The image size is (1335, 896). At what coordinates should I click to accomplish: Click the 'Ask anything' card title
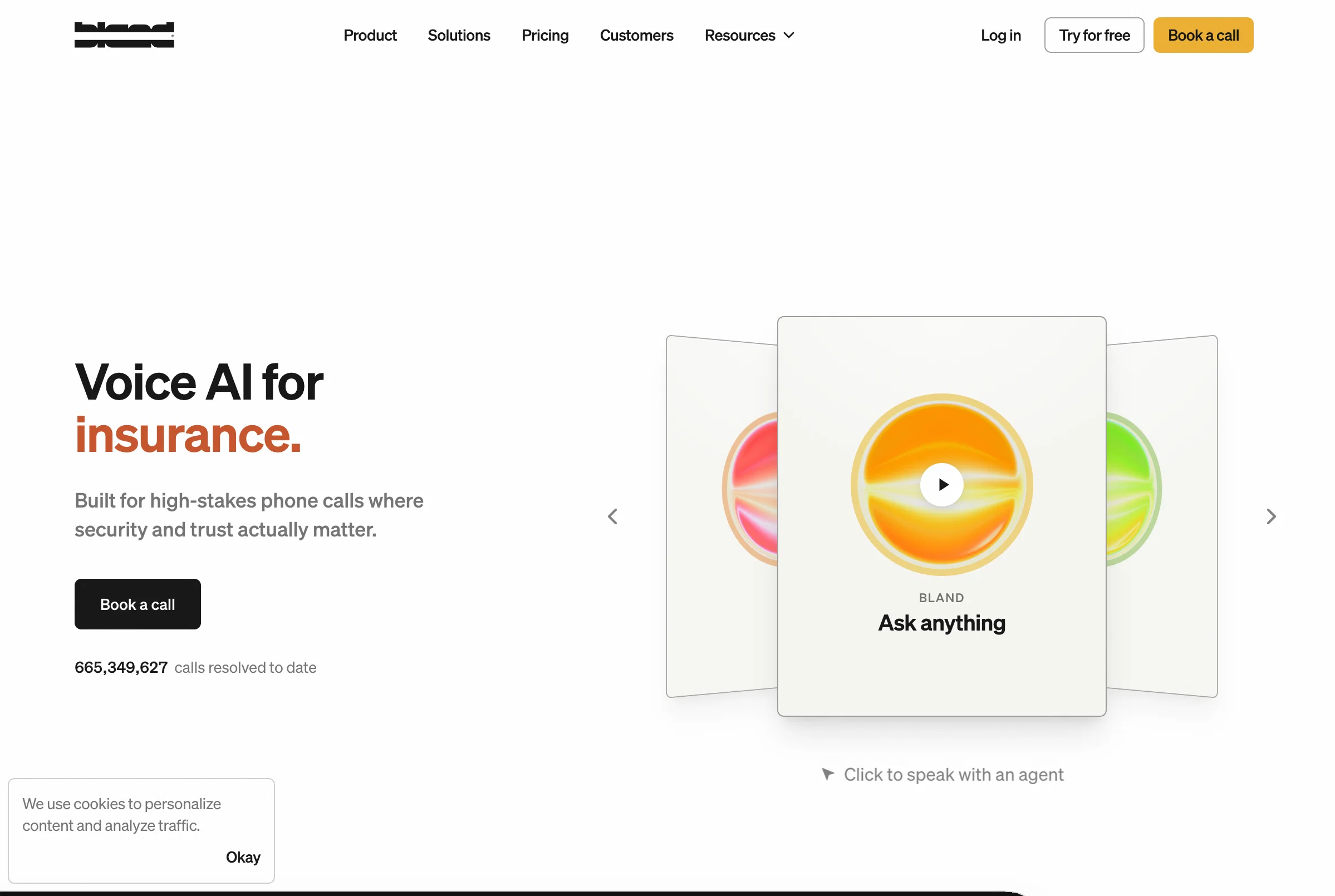point(941,622)
